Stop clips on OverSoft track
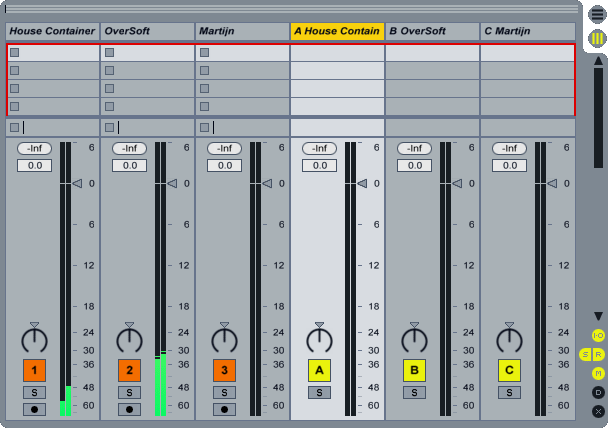Viewport: 608px width, 428px height. coord(109,127)
